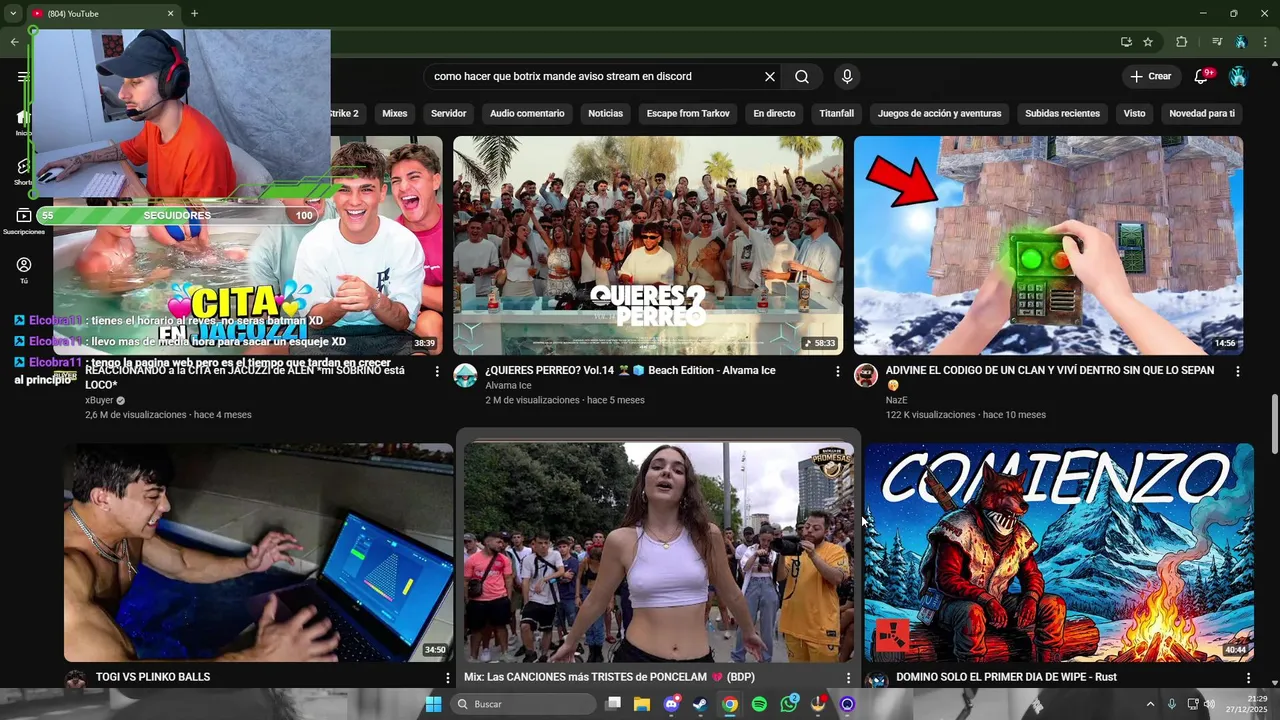
Task: Open Task View on the taskbar
Action: point(613,704)
